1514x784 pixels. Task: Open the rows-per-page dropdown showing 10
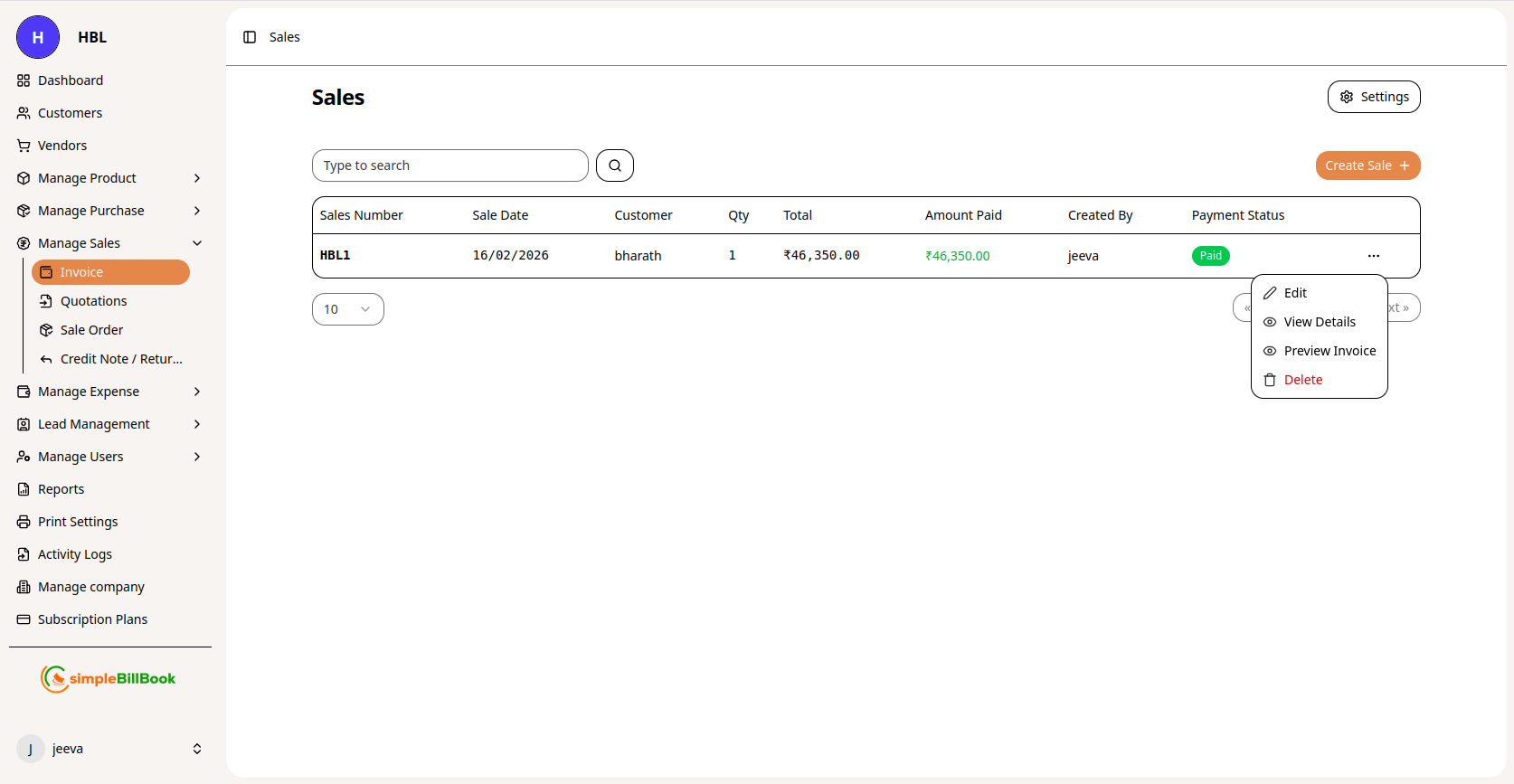click(347, 309)
